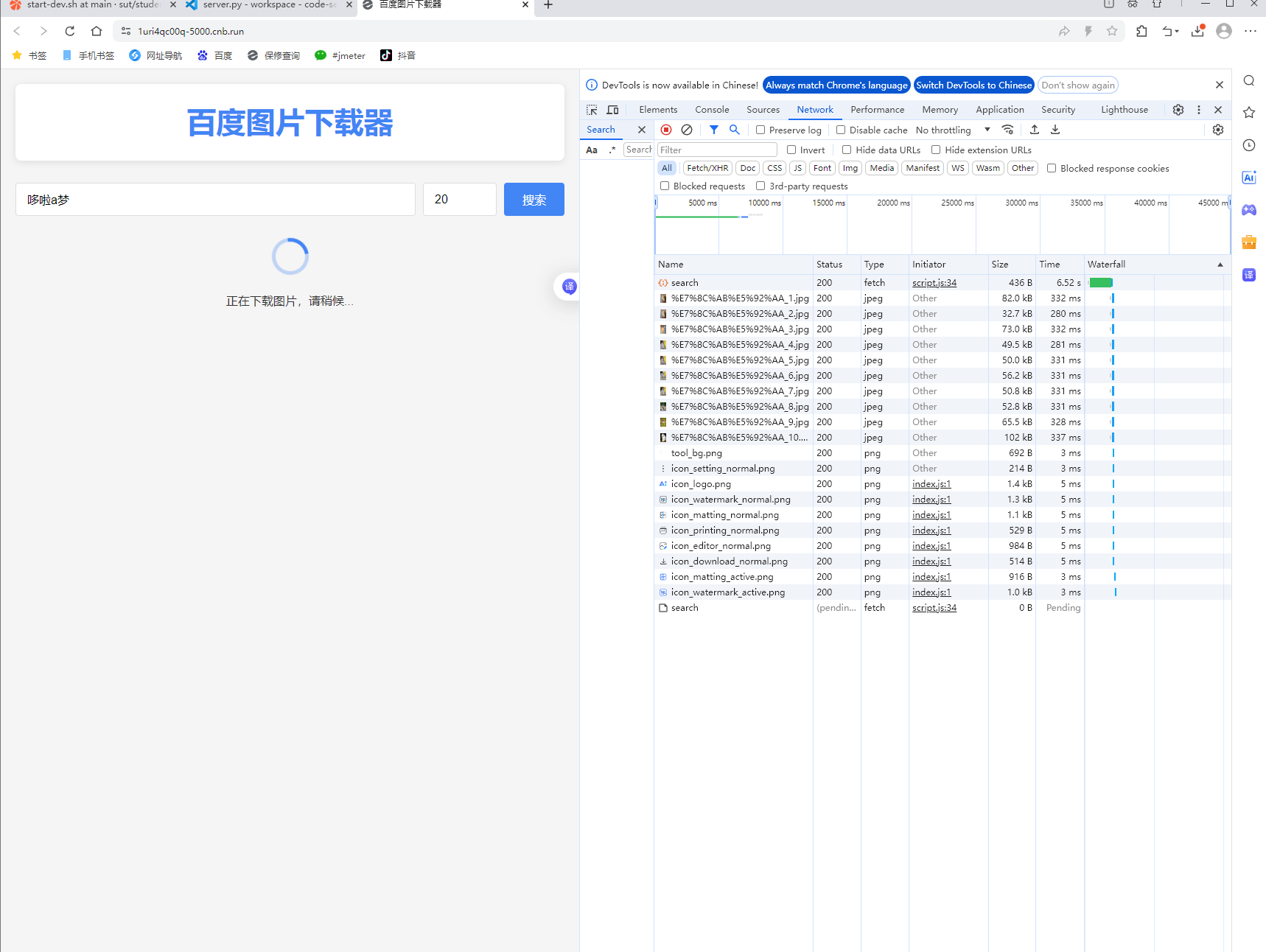Open the 百度 bookmark
The image size is (1266, 952).
click(x=215, y=55)
